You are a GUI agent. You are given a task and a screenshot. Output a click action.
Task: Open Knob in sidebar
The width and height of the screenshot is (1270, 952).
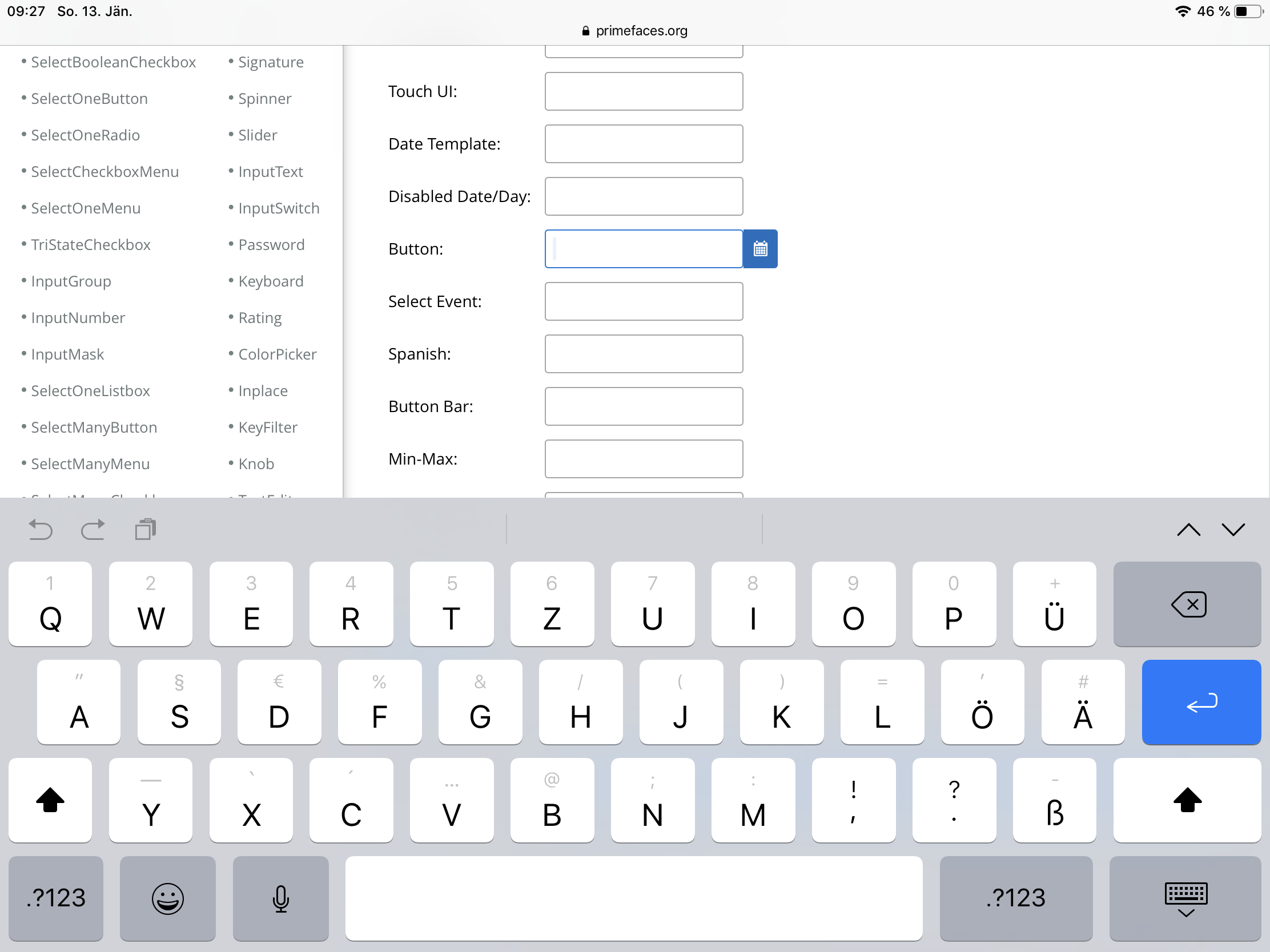click(256, 464)
